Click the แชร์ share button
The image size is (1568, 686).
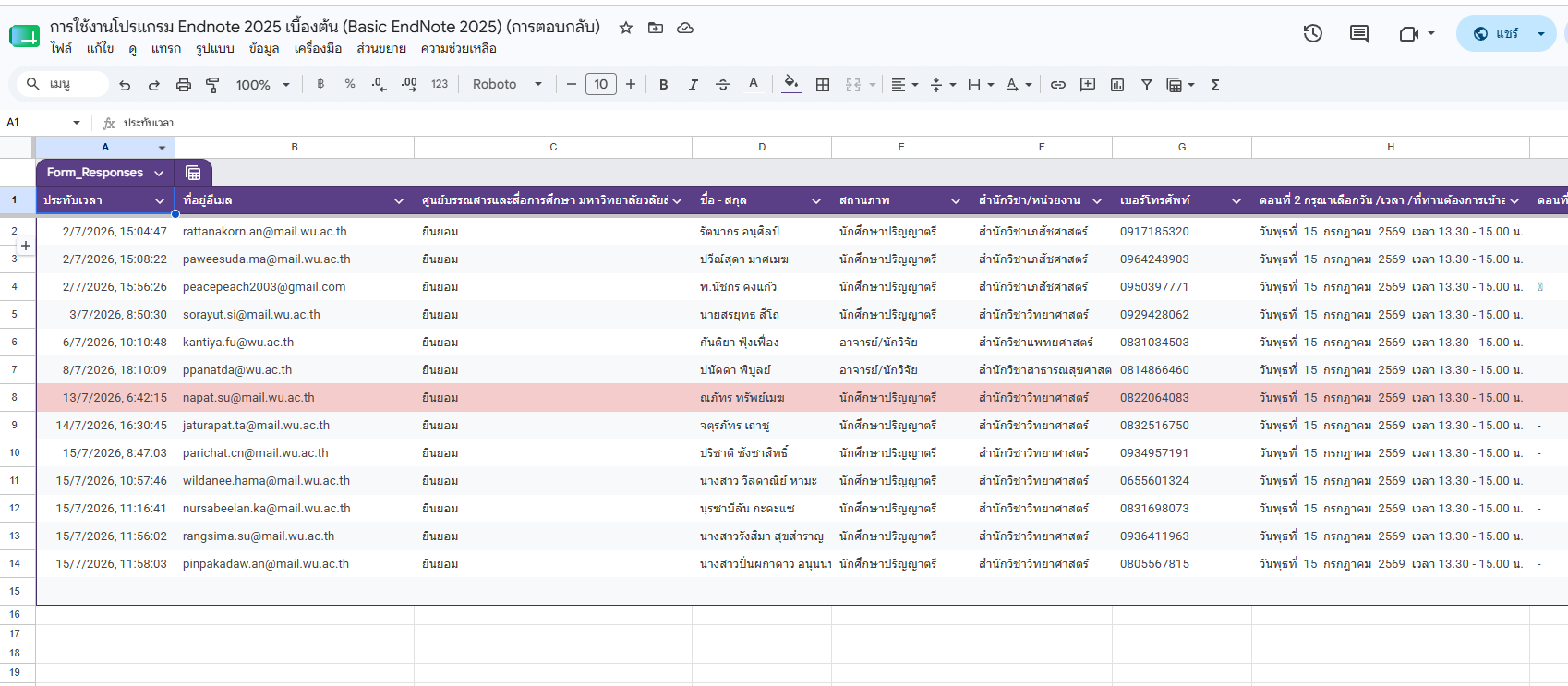[x=1493, y=33]
